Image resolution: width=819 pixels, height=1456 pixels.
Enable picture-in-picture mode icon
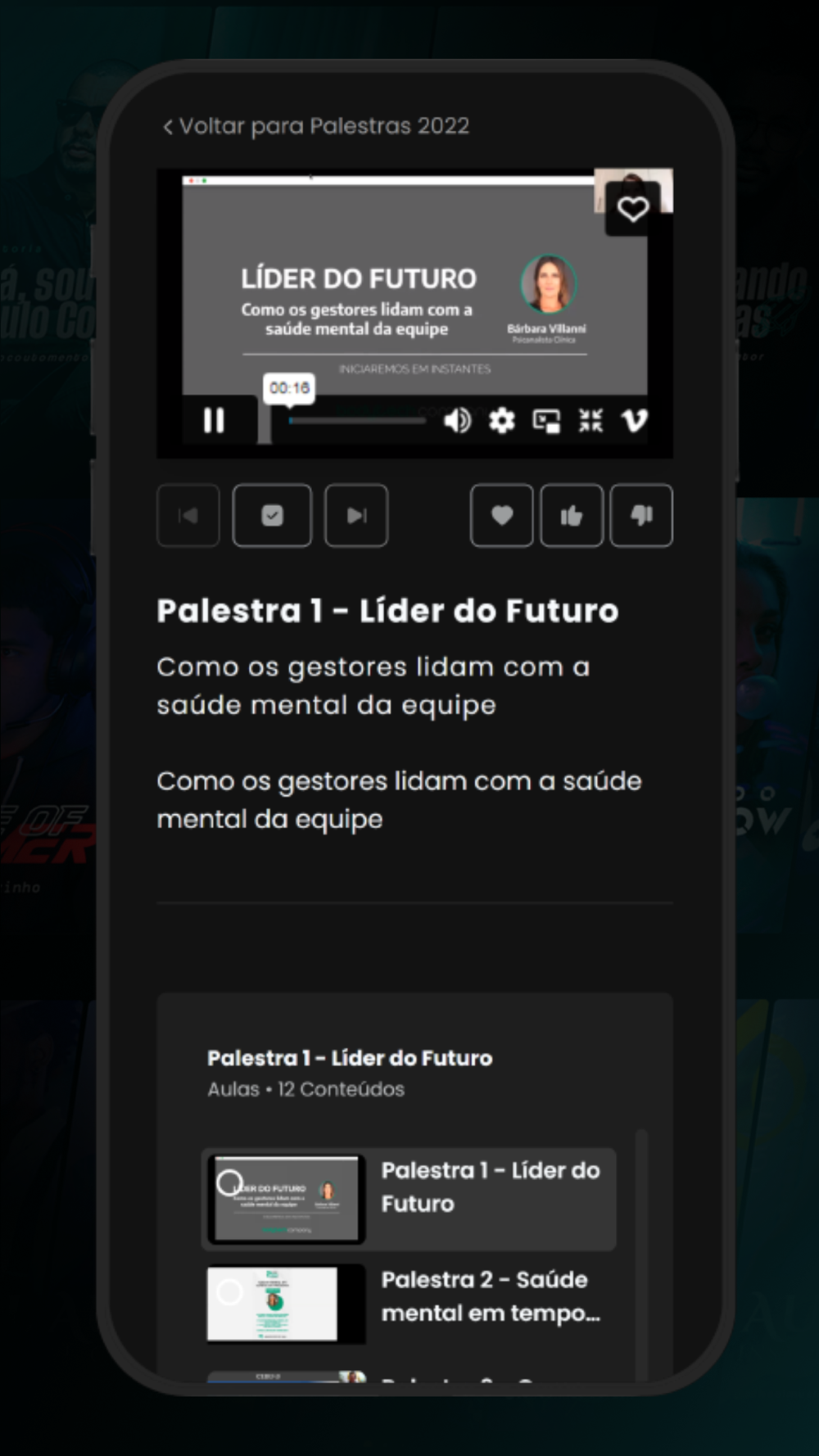546,421
